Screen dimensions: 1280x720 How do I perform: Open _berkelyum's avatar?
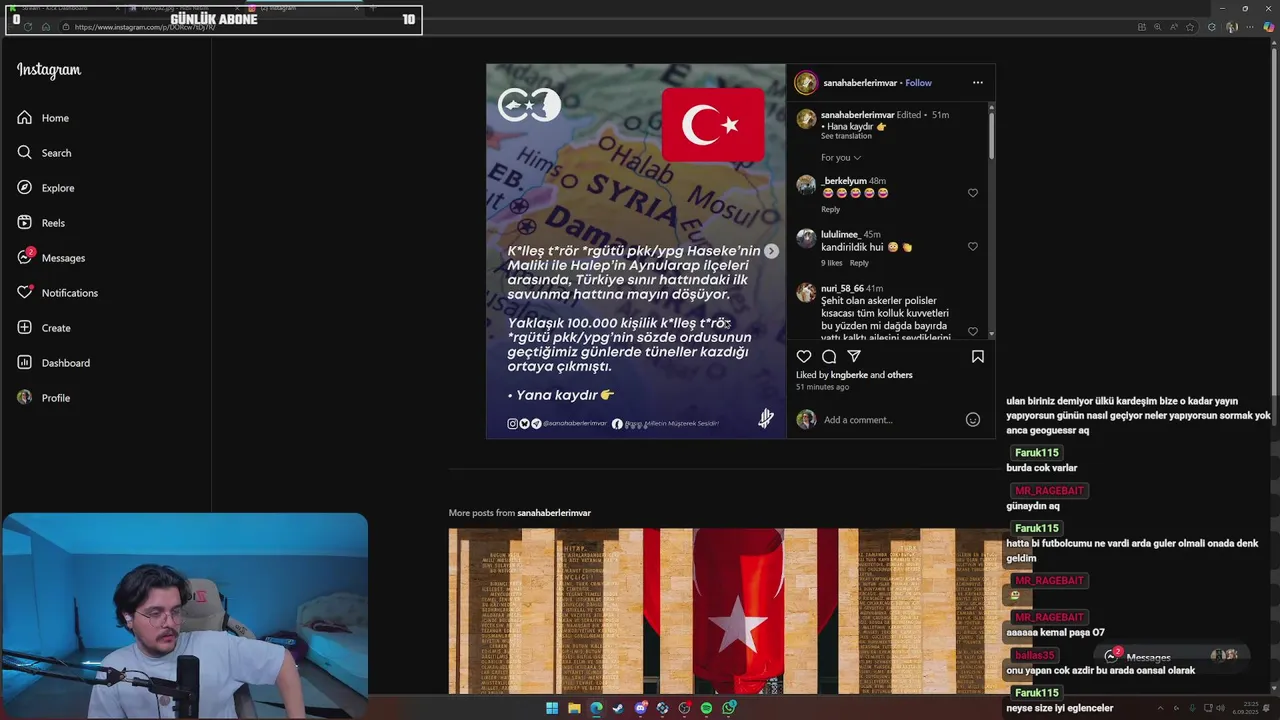[806, 185]
